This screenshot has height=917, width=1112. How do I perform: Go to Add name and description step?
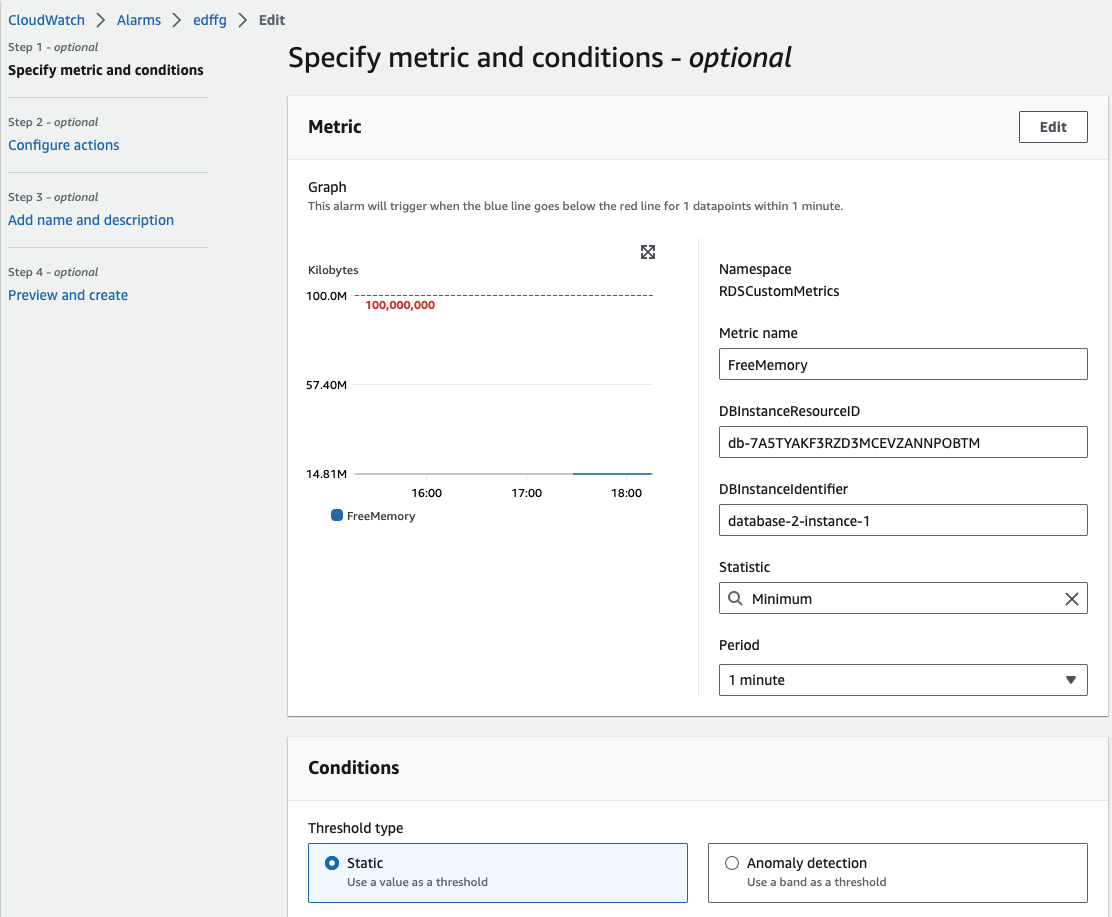[x=91, y=220]
